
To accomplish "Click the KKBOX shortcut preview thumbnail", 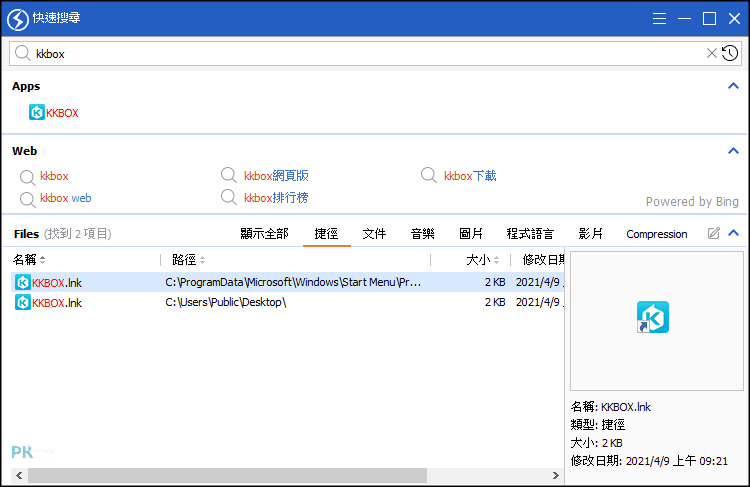I will click(652, 317).
